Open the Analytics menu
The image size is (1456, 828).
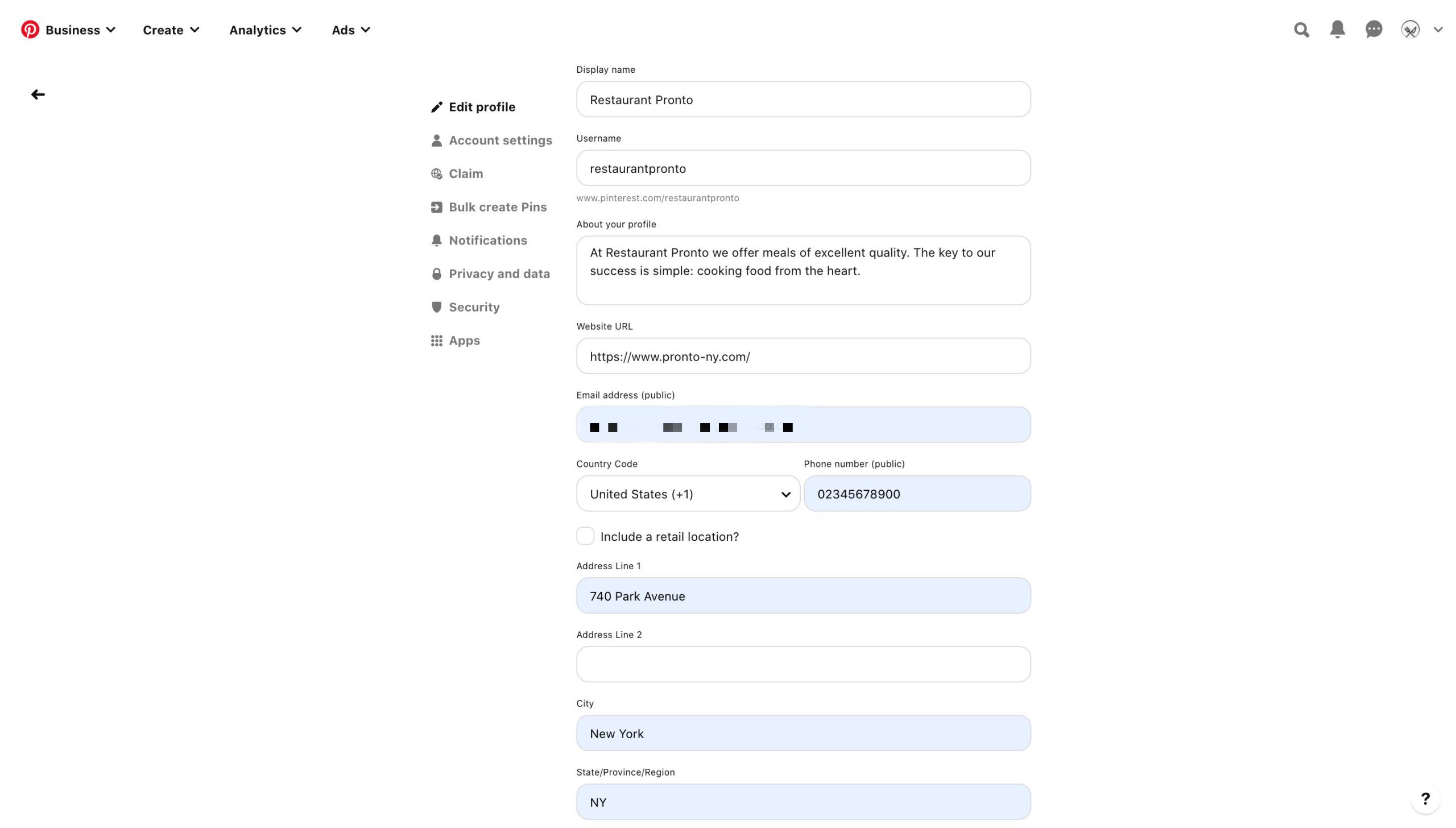click(265, 30)
